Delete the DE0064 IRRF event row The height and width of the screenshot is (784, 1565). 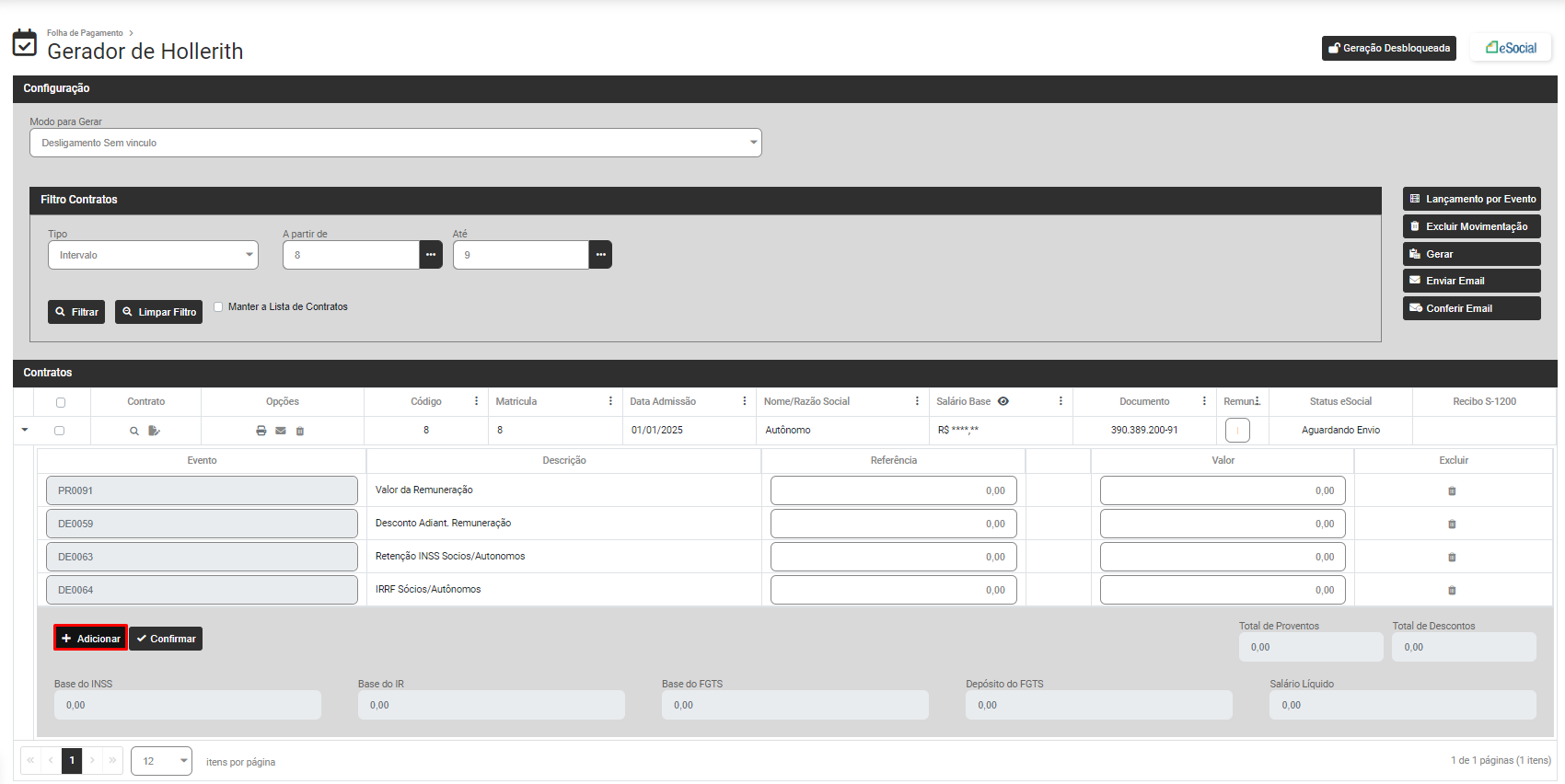coord(1452,591)
